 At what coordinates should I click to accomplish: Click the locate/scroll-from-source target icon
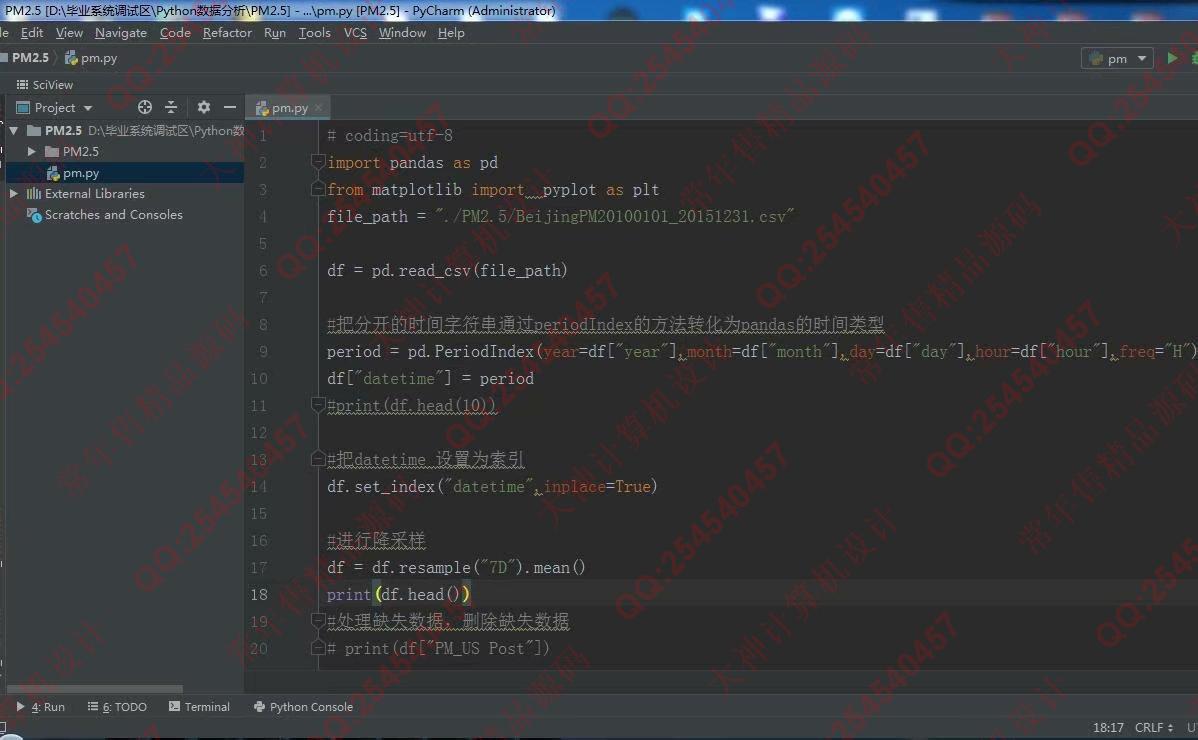click(x=144, y=107)
